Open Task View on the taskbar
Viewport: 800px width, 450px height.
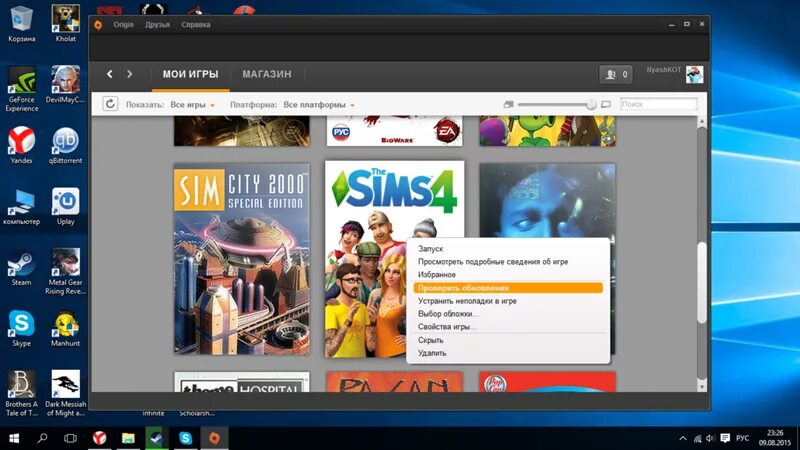pos(70,438)
